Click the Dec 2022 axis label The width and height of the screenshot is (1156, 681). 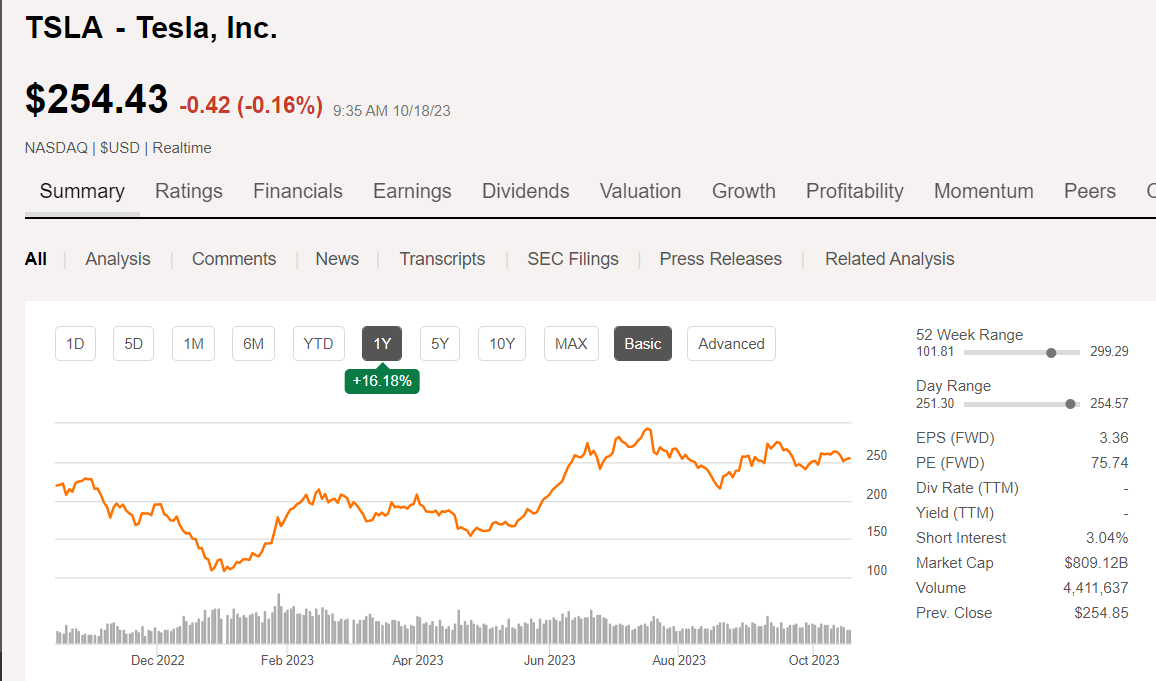coord(158,660)
